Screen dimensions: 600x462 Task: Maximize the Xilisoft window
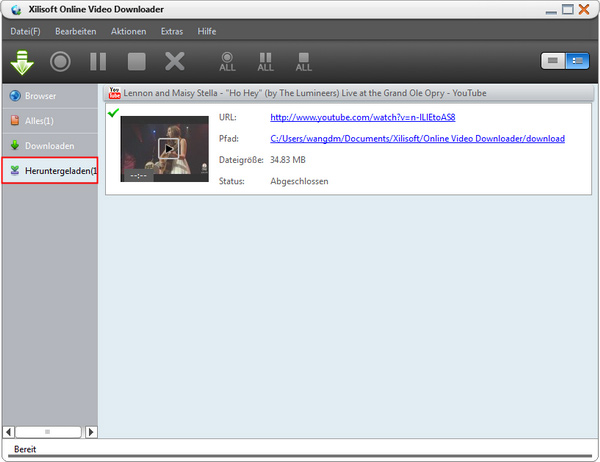(567, 9)
